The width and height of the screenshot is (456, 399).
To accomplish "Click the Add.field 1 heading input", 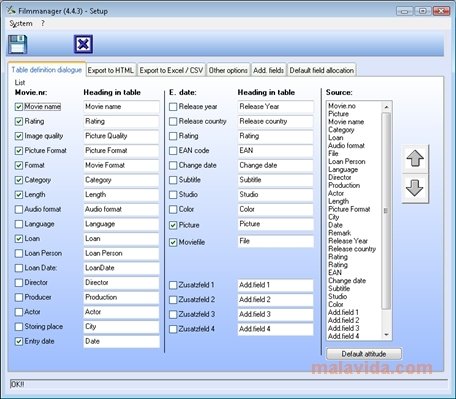I will pyautogui.click(x=276, y=285).
